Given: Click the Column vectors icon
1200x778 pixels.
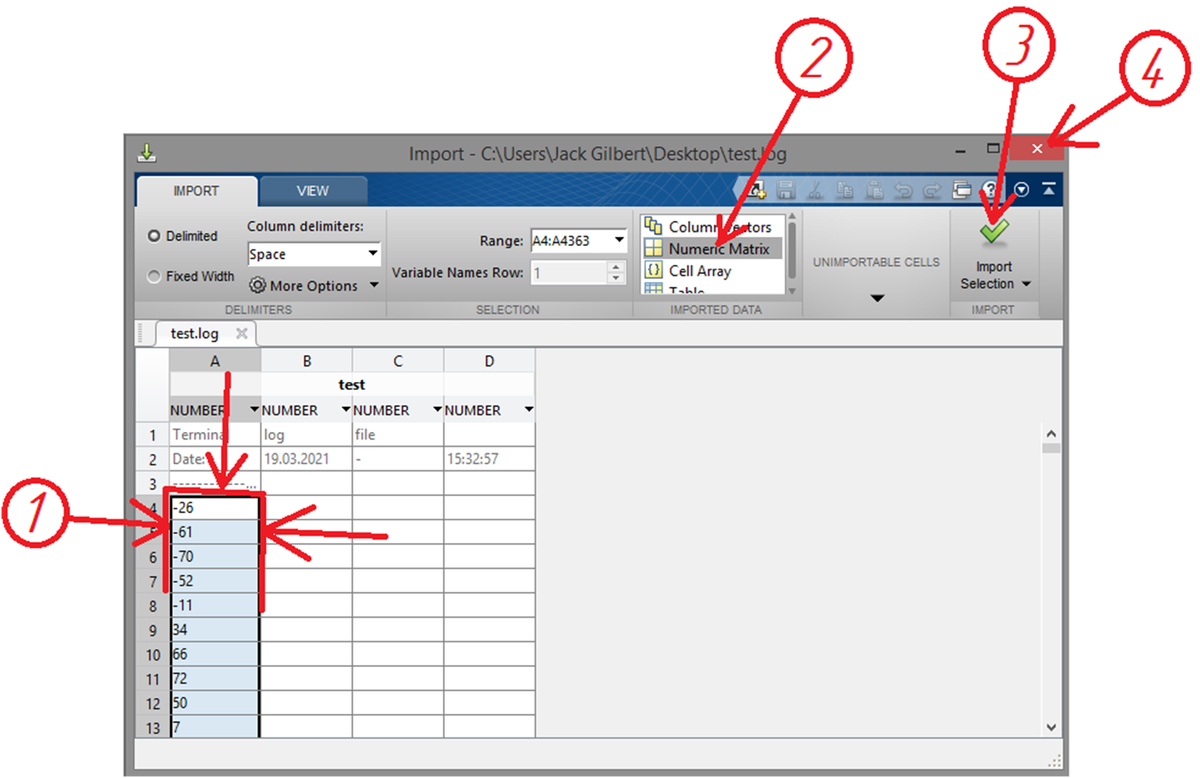Looking at the screenshot, I should coord(654,226).
